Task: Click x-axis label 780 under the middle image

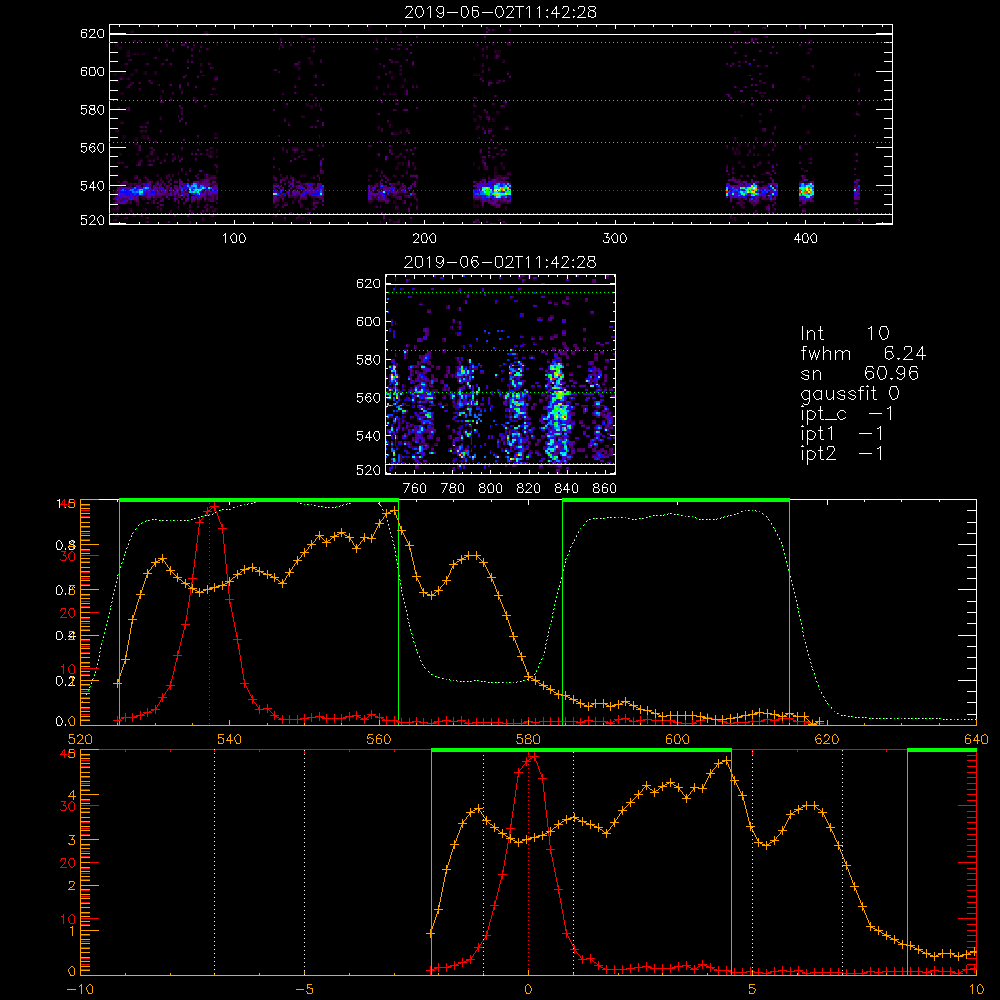Action: [x=453, y=489]
